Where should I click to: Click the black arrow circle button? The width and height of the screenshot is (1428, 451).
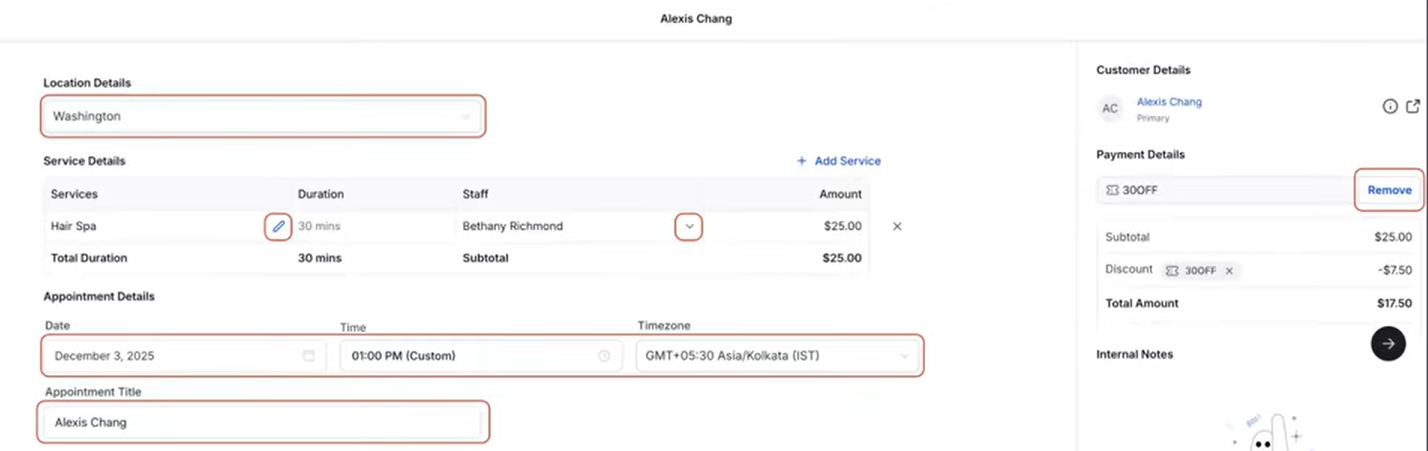coord(1388,343)
